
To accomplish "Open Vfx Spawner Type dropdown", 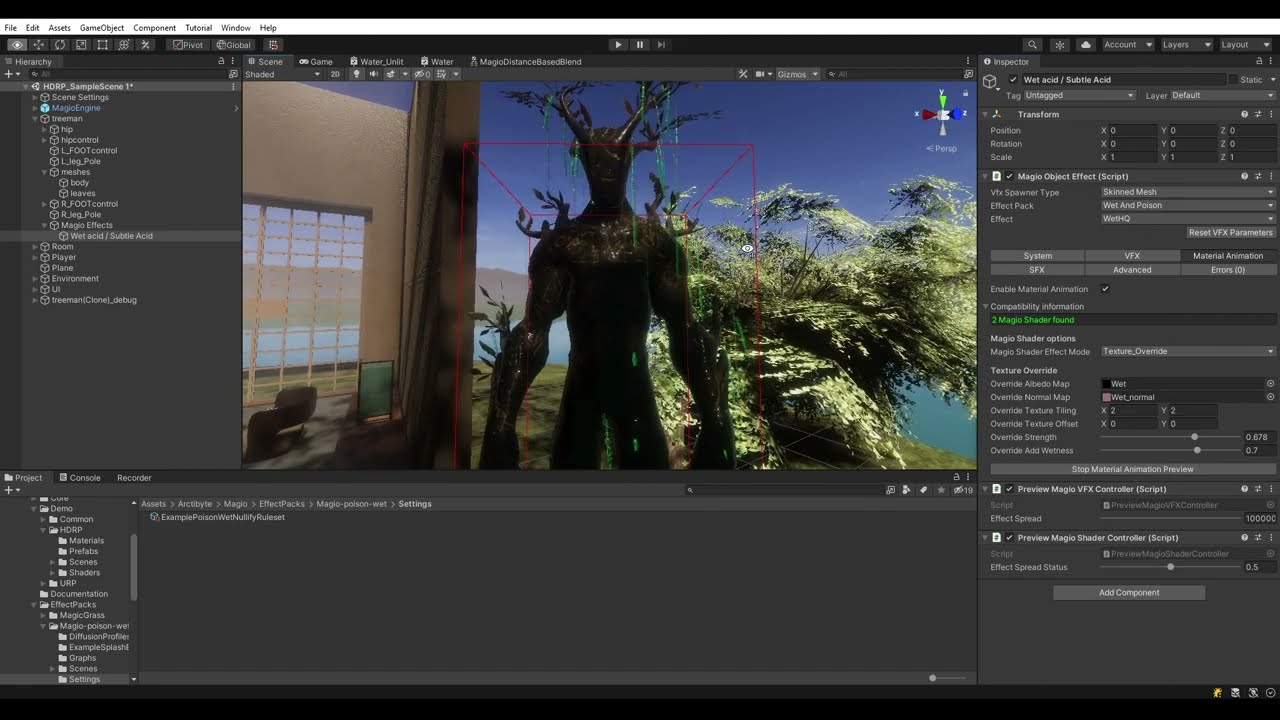I will [x=1188, y=192].
